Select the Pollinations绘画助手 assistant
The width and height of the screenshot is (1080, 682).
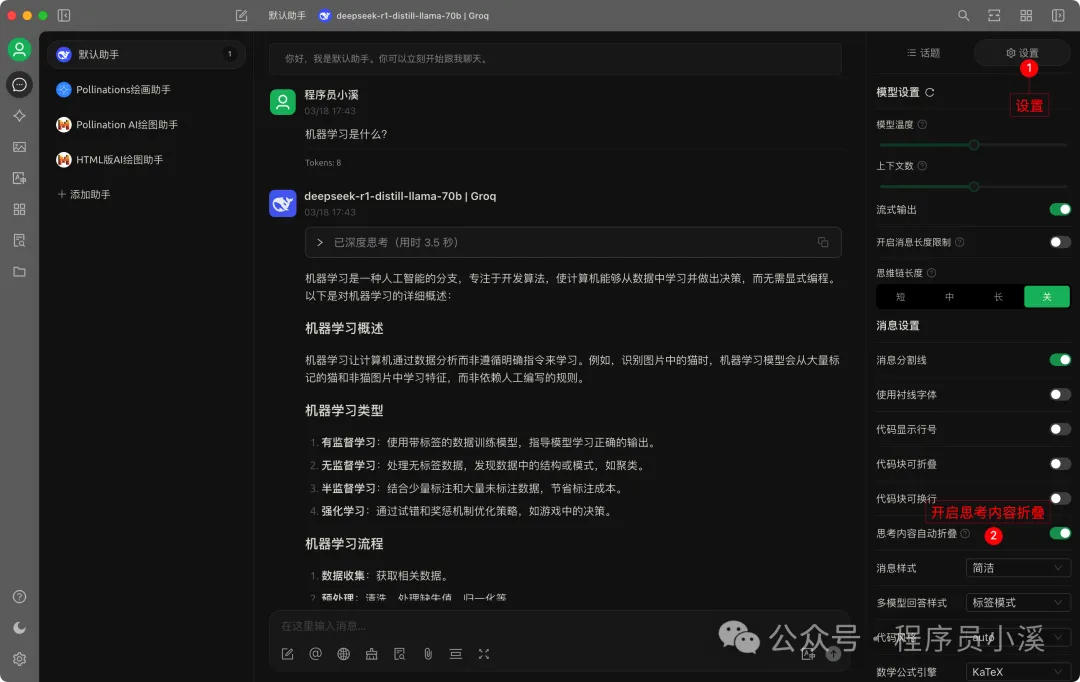(x=146, y=90)
